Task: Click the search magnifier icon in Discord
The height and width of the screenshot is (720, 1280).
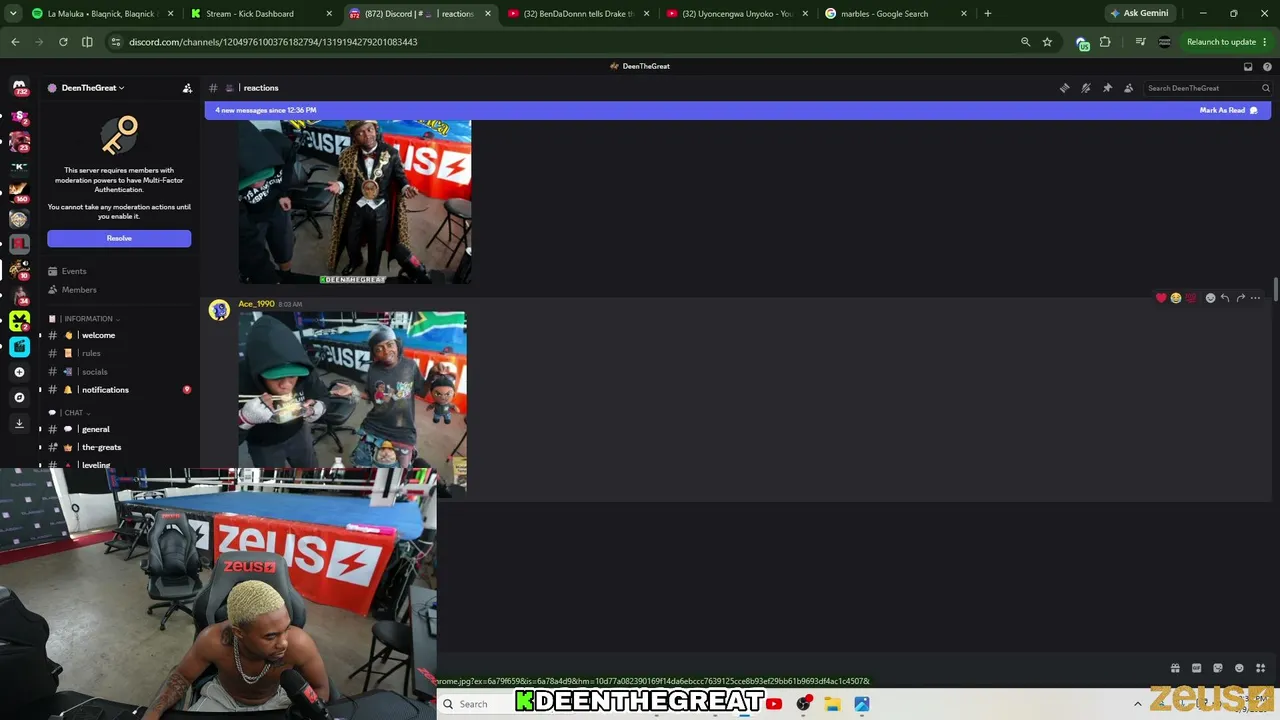Action: tap(1265, 88)
